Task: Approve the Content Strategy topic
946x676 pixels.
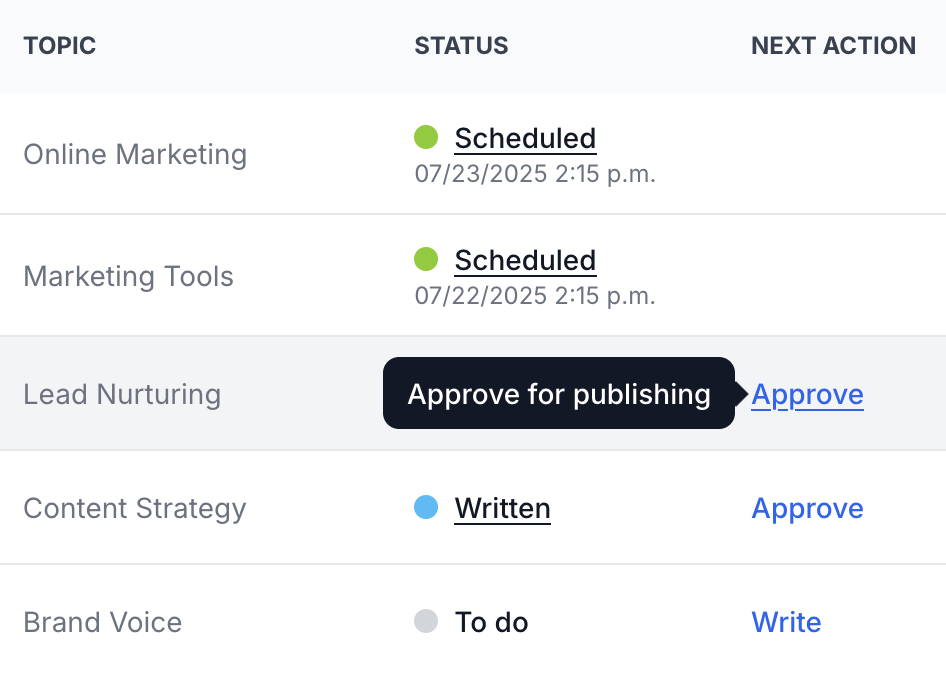Action: [807, 508]
